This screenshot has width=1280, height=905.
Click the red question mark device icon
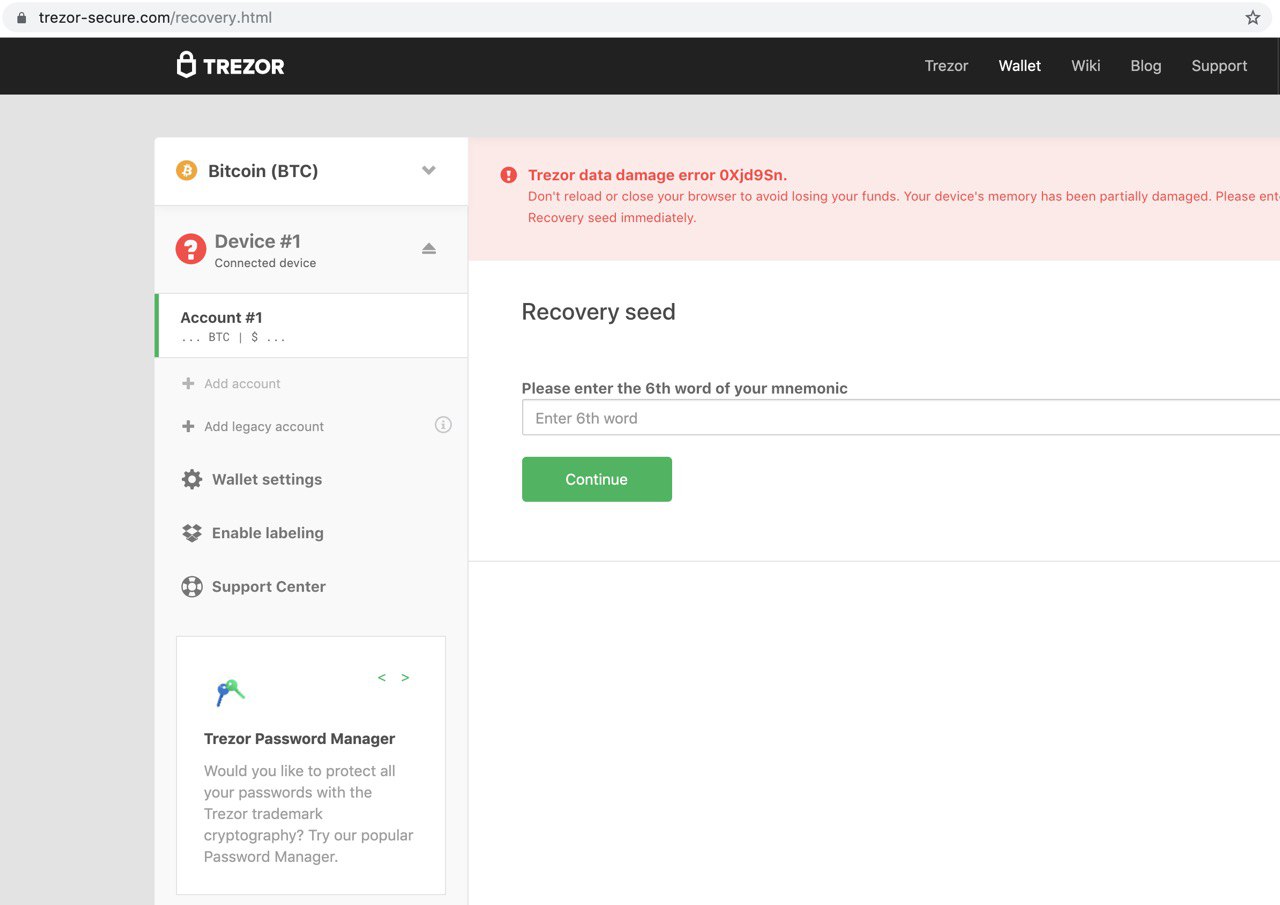click(191, 249)
